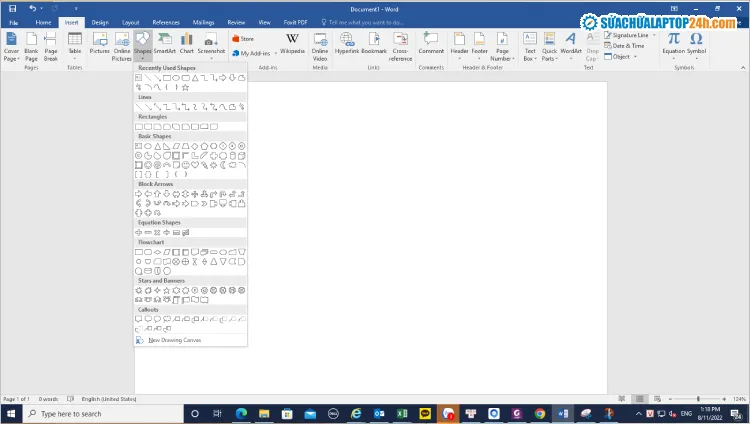Viewport: 750px width, 424px height.
Task: Open the Hyperlink dialog
Action: click(x=347, y=43)
